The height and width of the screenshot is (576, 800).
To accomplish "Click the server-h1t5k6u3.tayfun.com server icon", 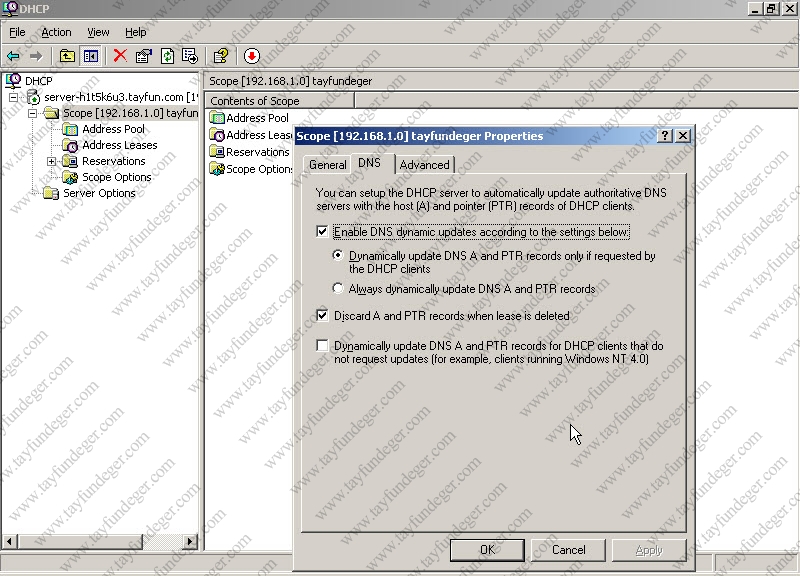I will [x=33, y=97].
